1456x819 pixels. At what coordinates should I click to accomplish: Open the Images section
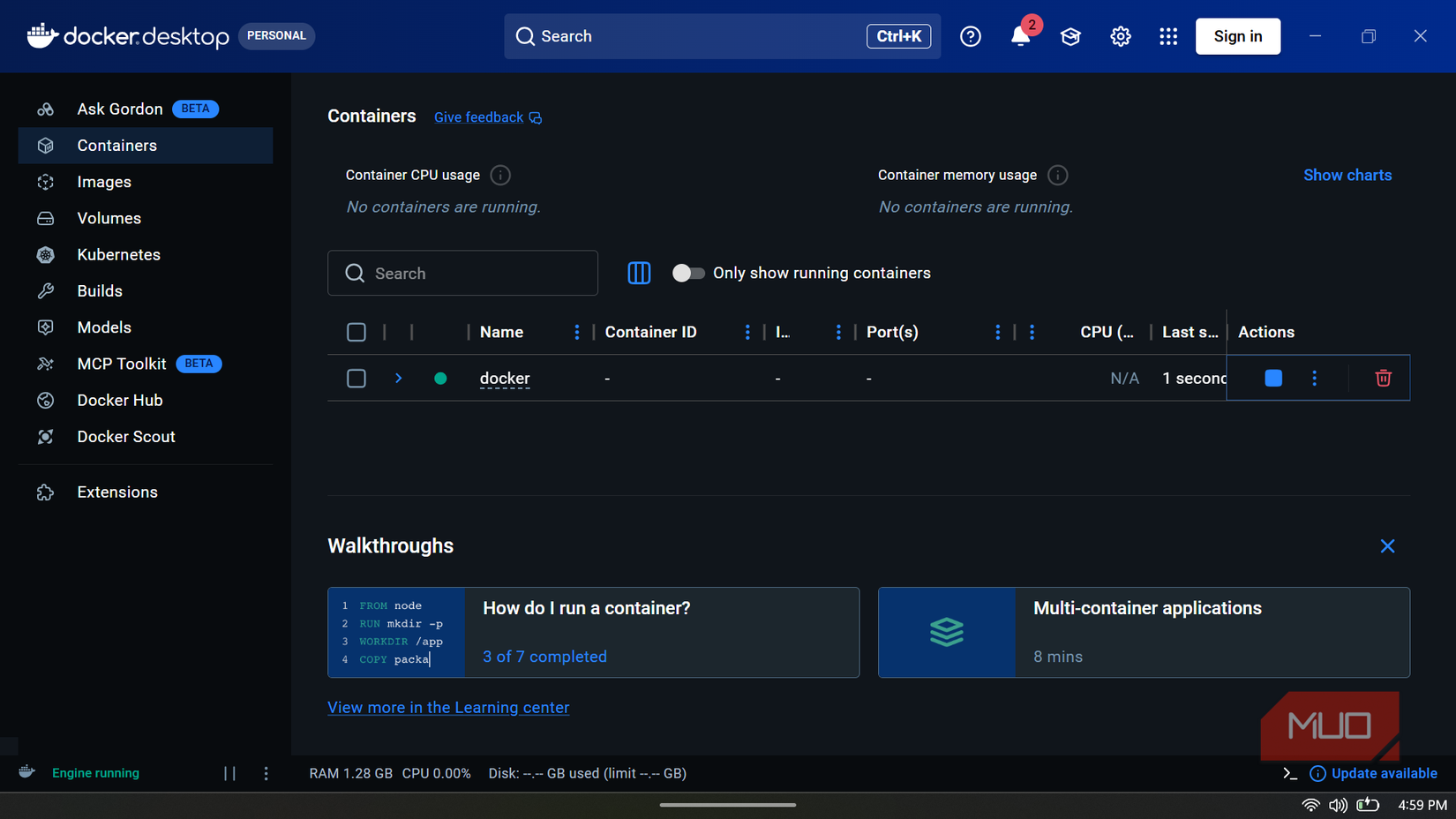pos(146,182)
